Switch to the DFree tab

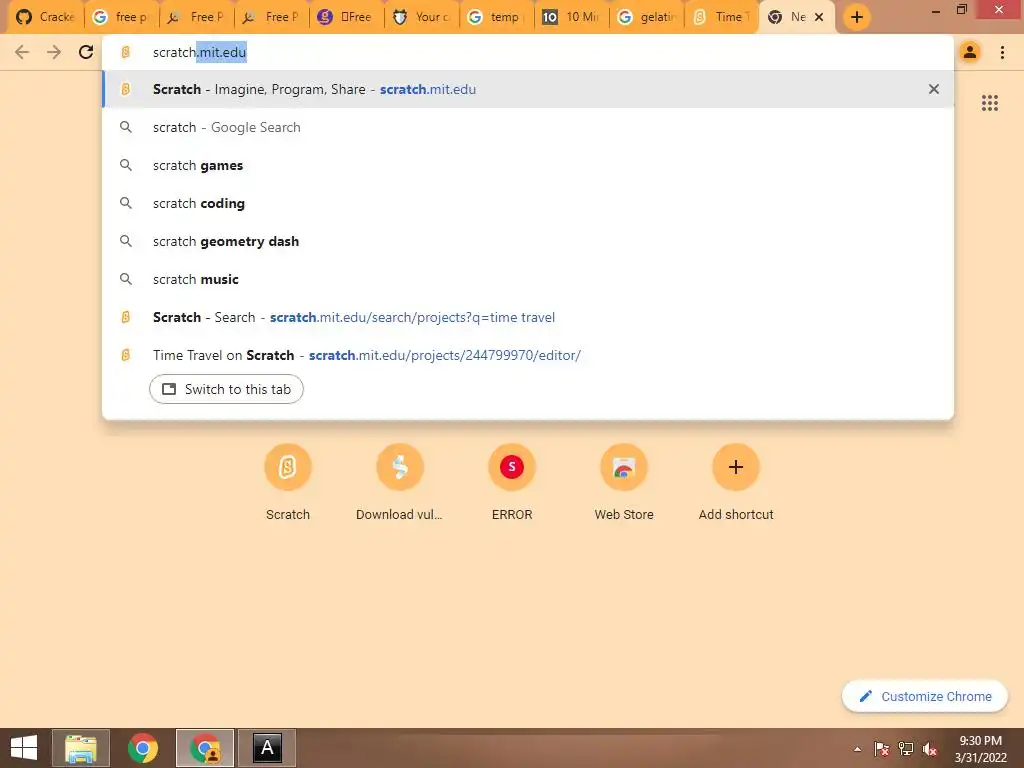(347, 17)
